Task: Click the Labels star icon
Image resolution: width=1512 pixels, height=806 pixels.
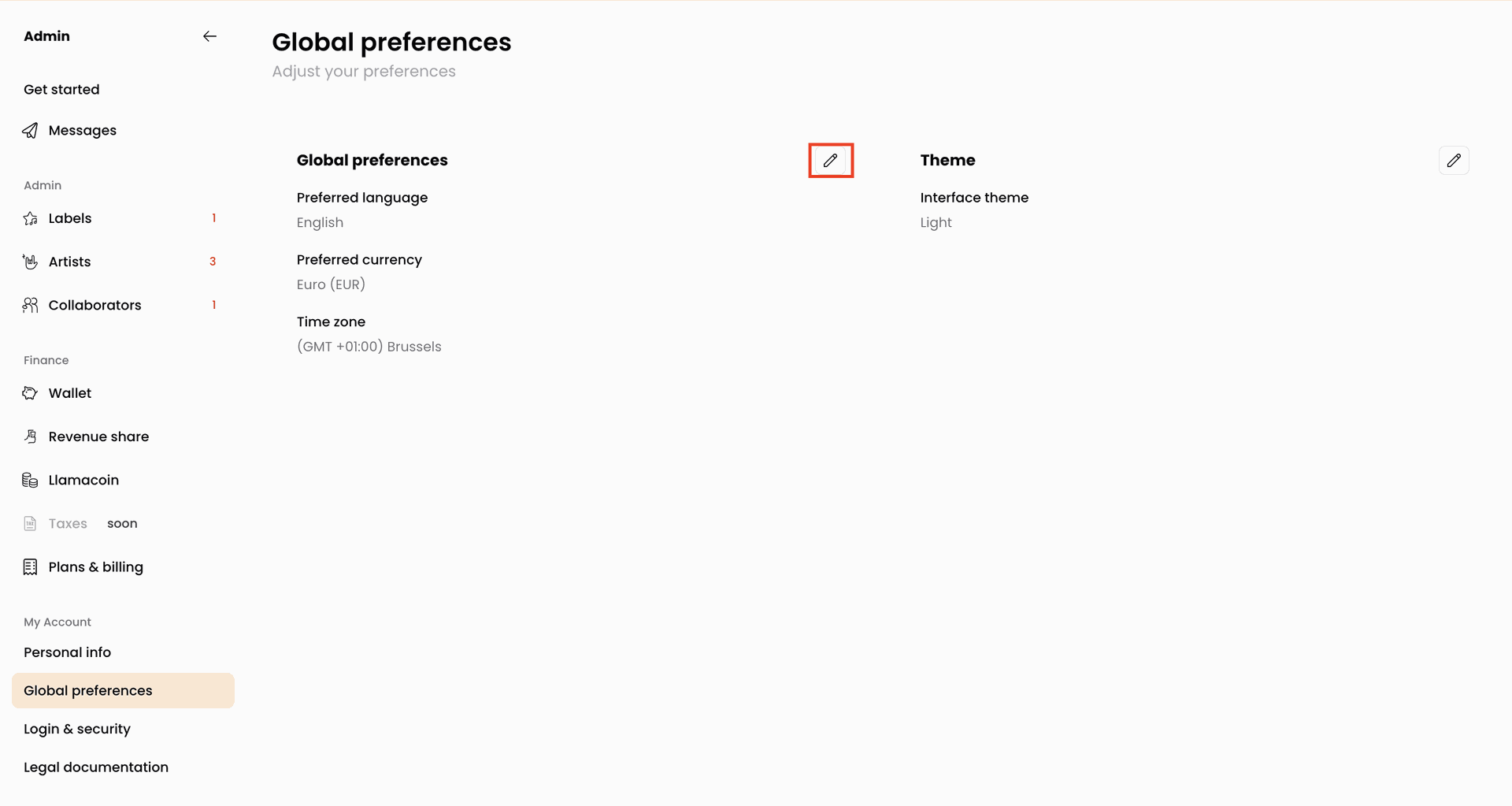Action: click(30, 218)
